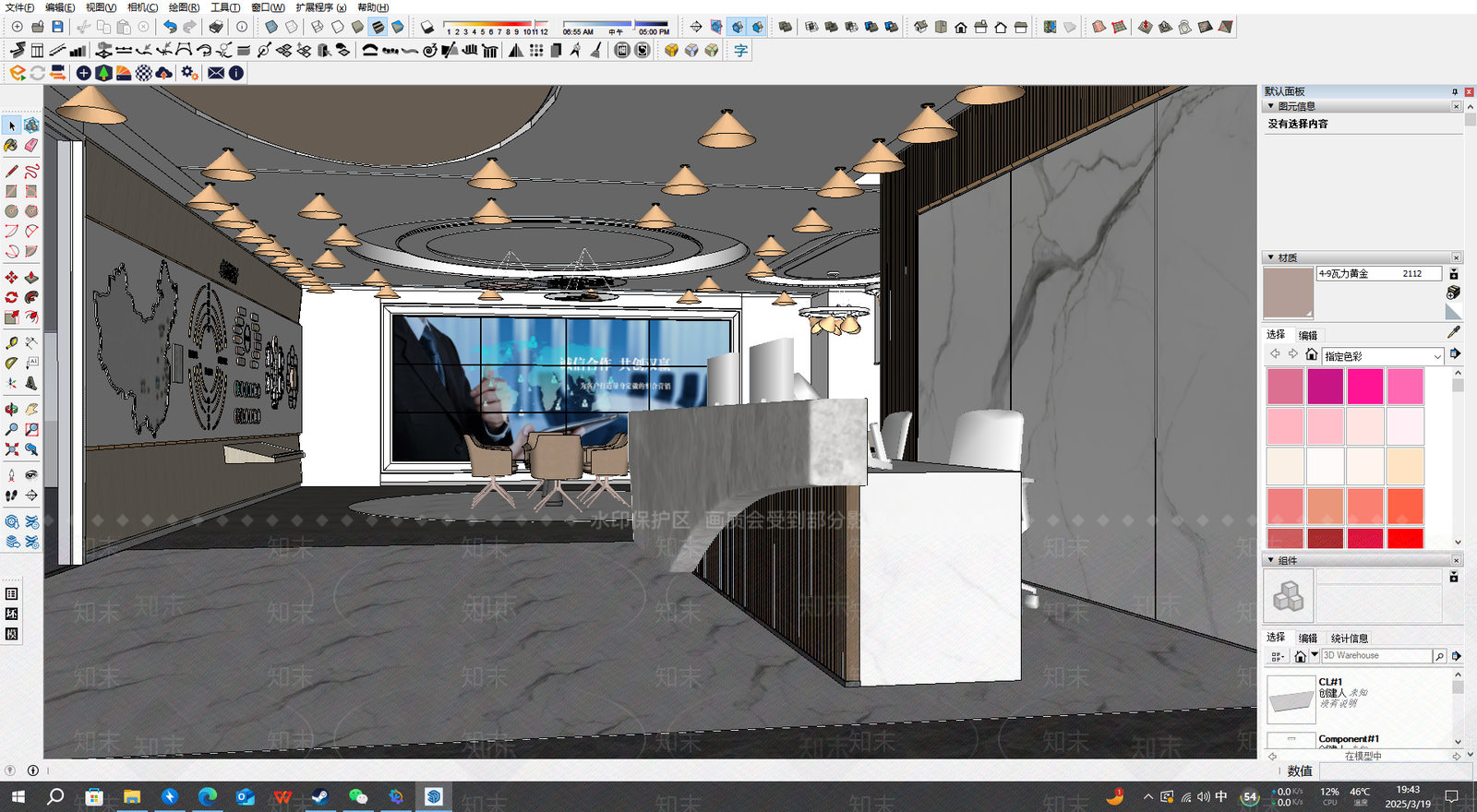Click the Print icon in toolbar

(x=215, y=27)
